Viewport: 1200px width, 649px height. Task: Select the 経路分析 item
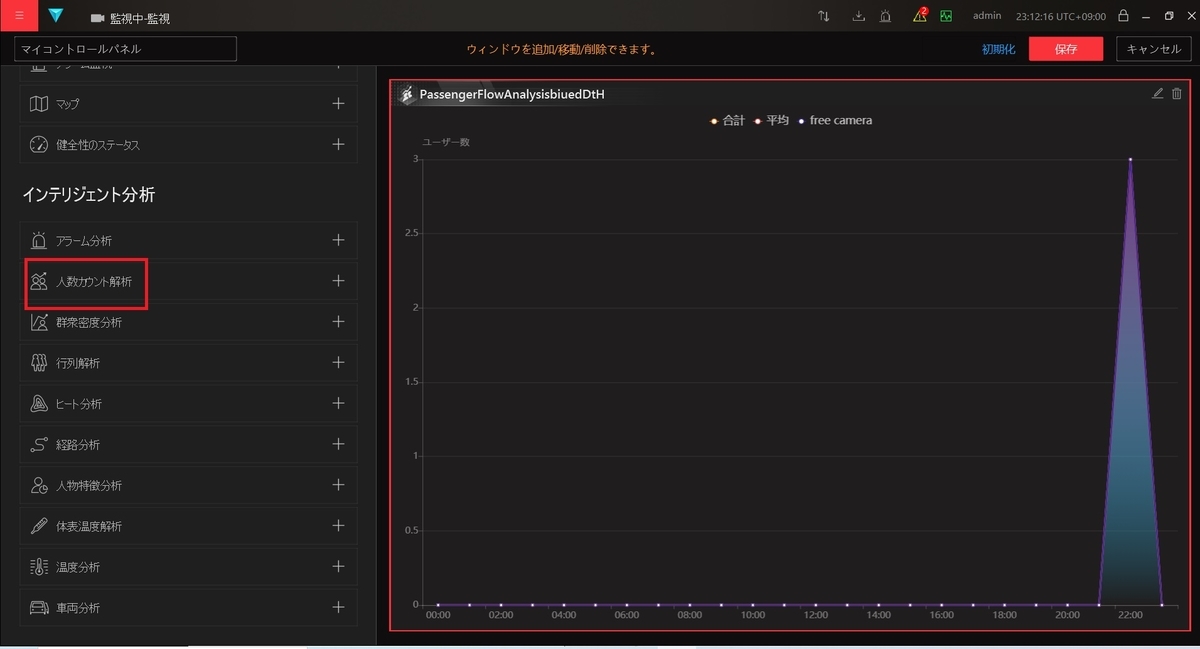pos(188,445)
